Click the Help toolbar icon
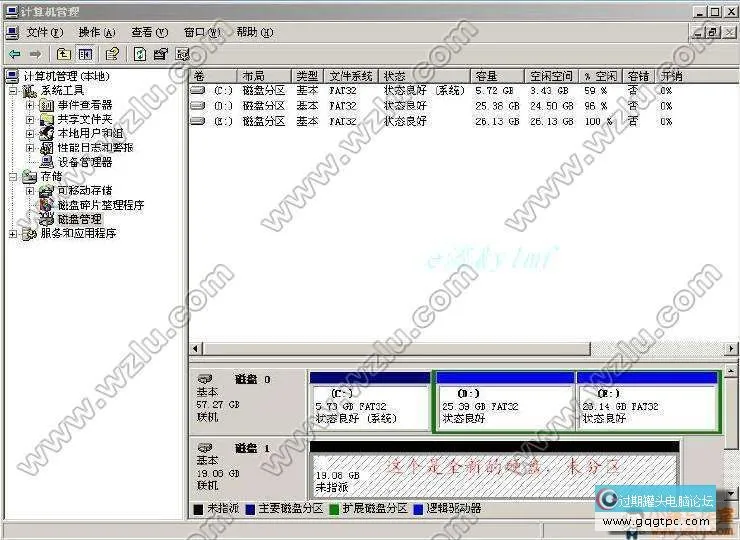740x540 pixels. point(112,54)
